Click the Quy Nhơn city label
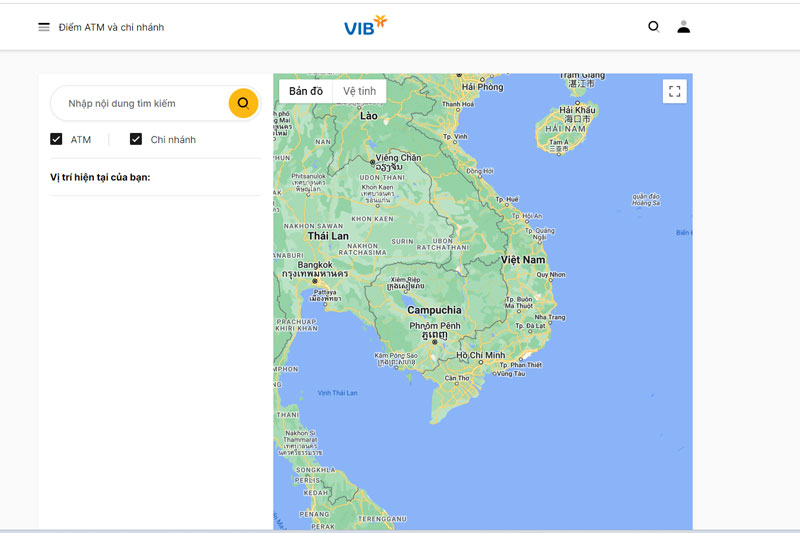The image size is (800, 533). pos(551,274)
